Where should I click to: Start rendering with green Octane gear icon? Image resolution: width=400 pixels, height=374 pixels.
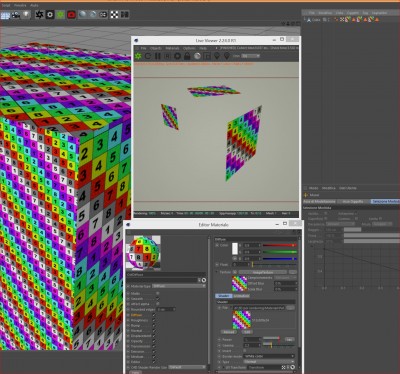(138, 56)
